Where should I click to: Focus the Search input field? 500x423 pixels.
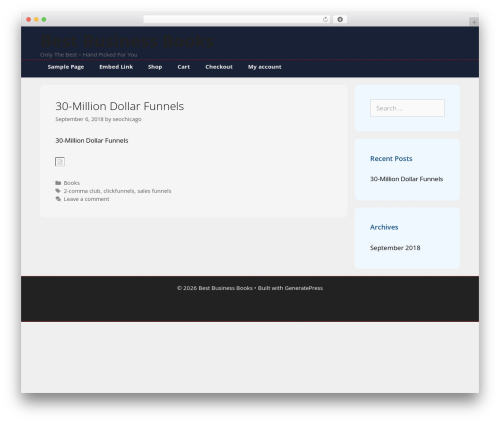click(x=407, y=108)
